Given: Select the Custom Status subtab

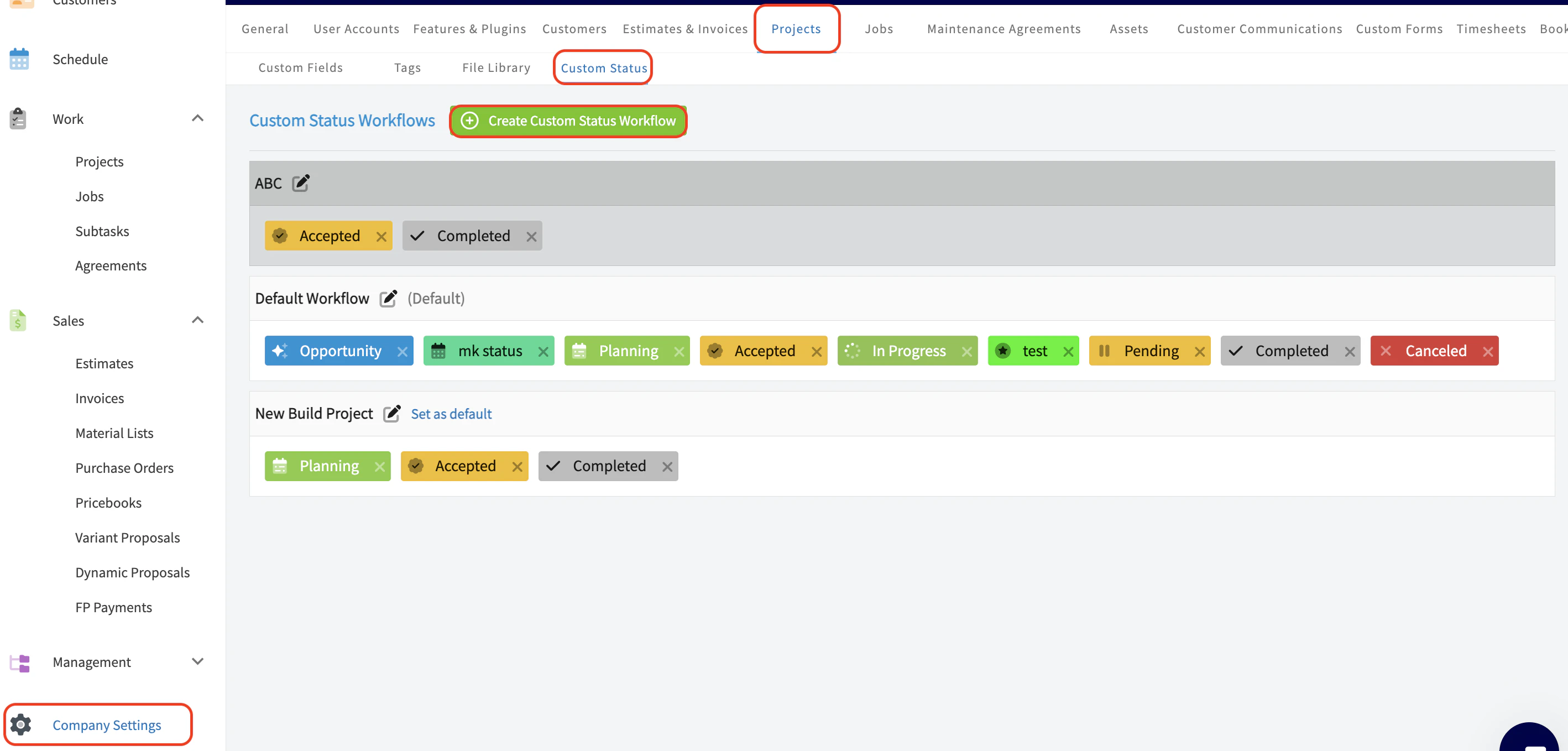Looking at the screenshot, I should (x=604, y=68).
